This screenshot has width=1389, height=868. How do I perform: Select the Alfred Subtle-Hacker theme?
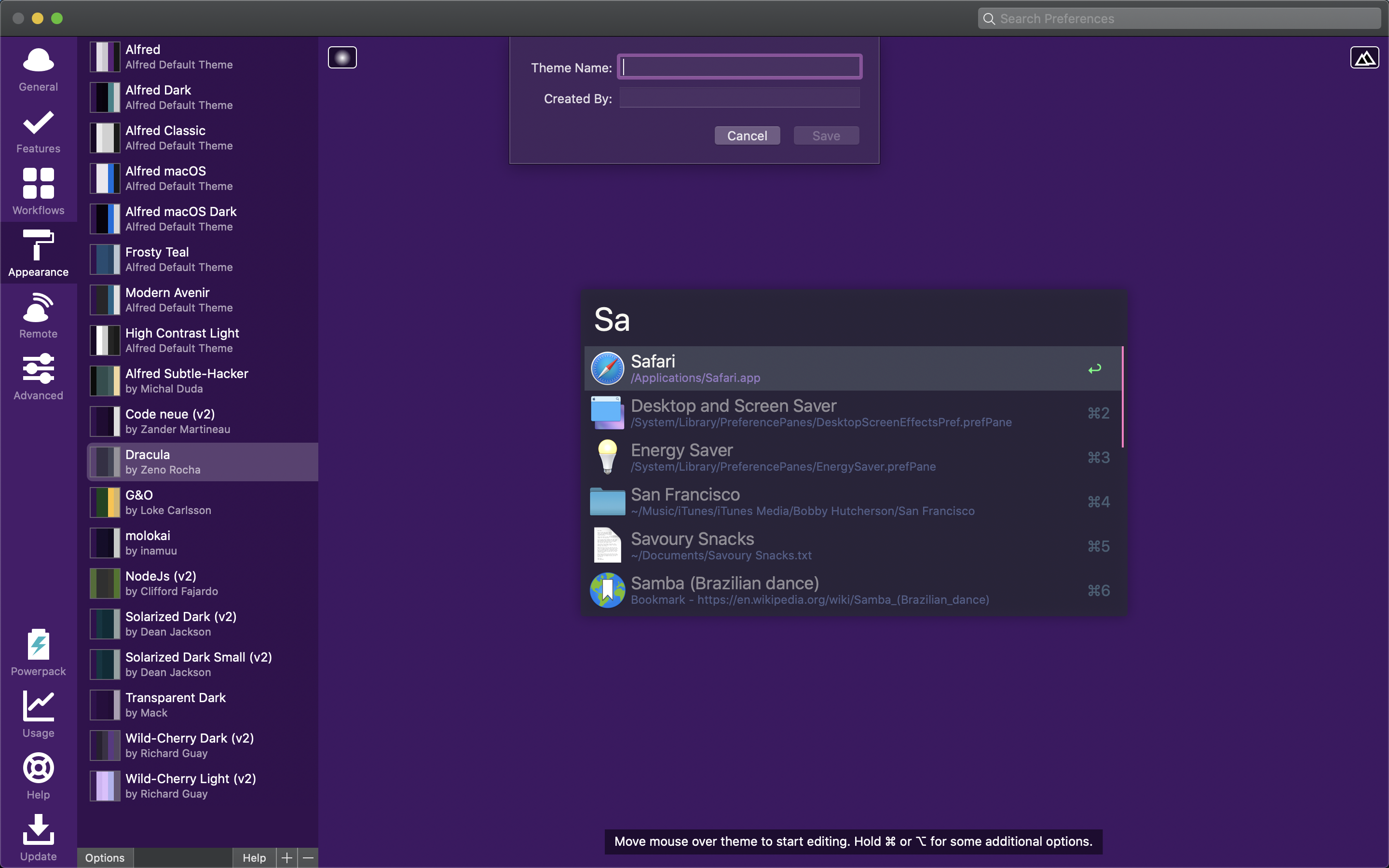point(203,381)
